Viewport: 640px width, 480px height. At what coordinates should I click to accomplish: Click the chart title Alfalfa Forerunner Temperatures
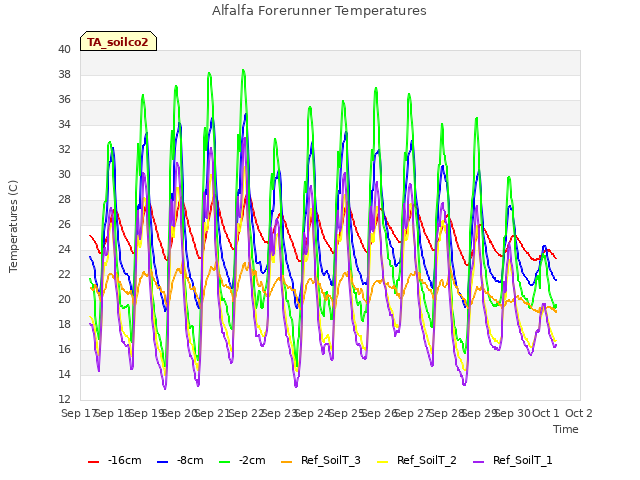click(319, 11)
